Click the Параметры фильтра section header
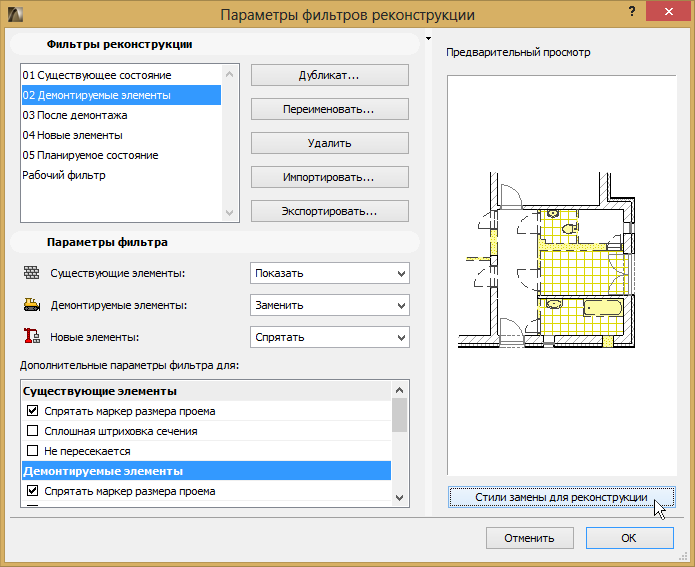The height and width of the screenshot is (567, 695). tap(215, 242)
